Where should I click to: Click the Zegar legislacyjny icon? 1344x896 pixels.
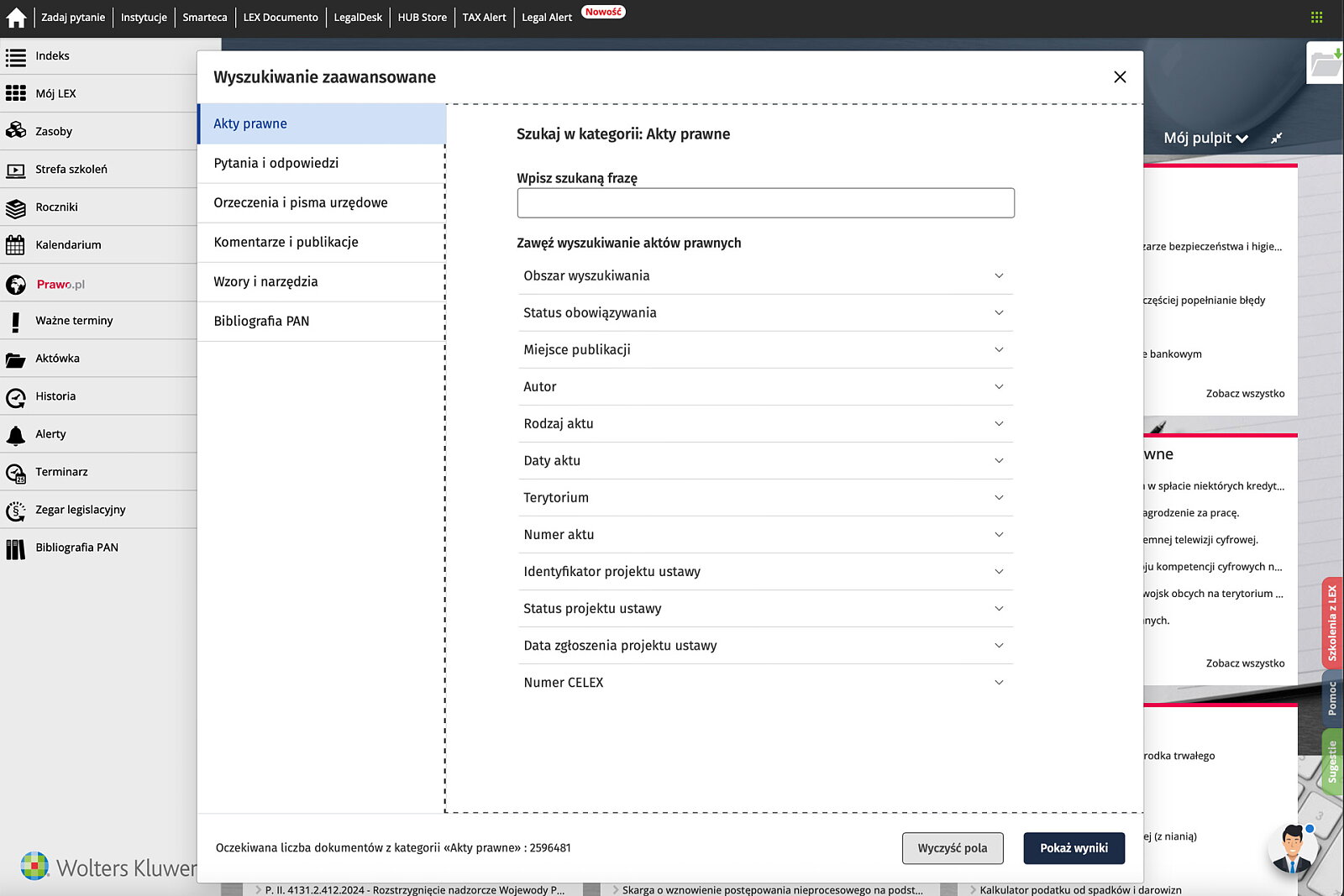click(15, 511)
